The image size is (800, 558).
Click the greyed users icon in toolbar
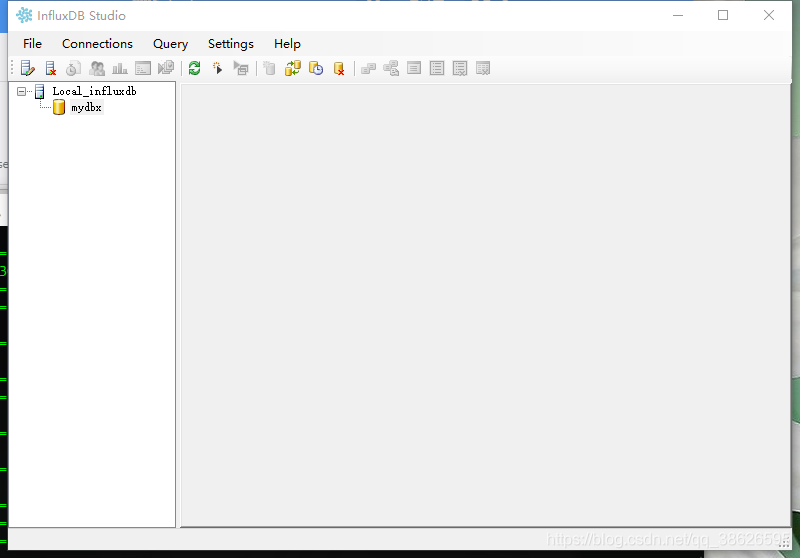pyautogui.click(x=97, y=68)
